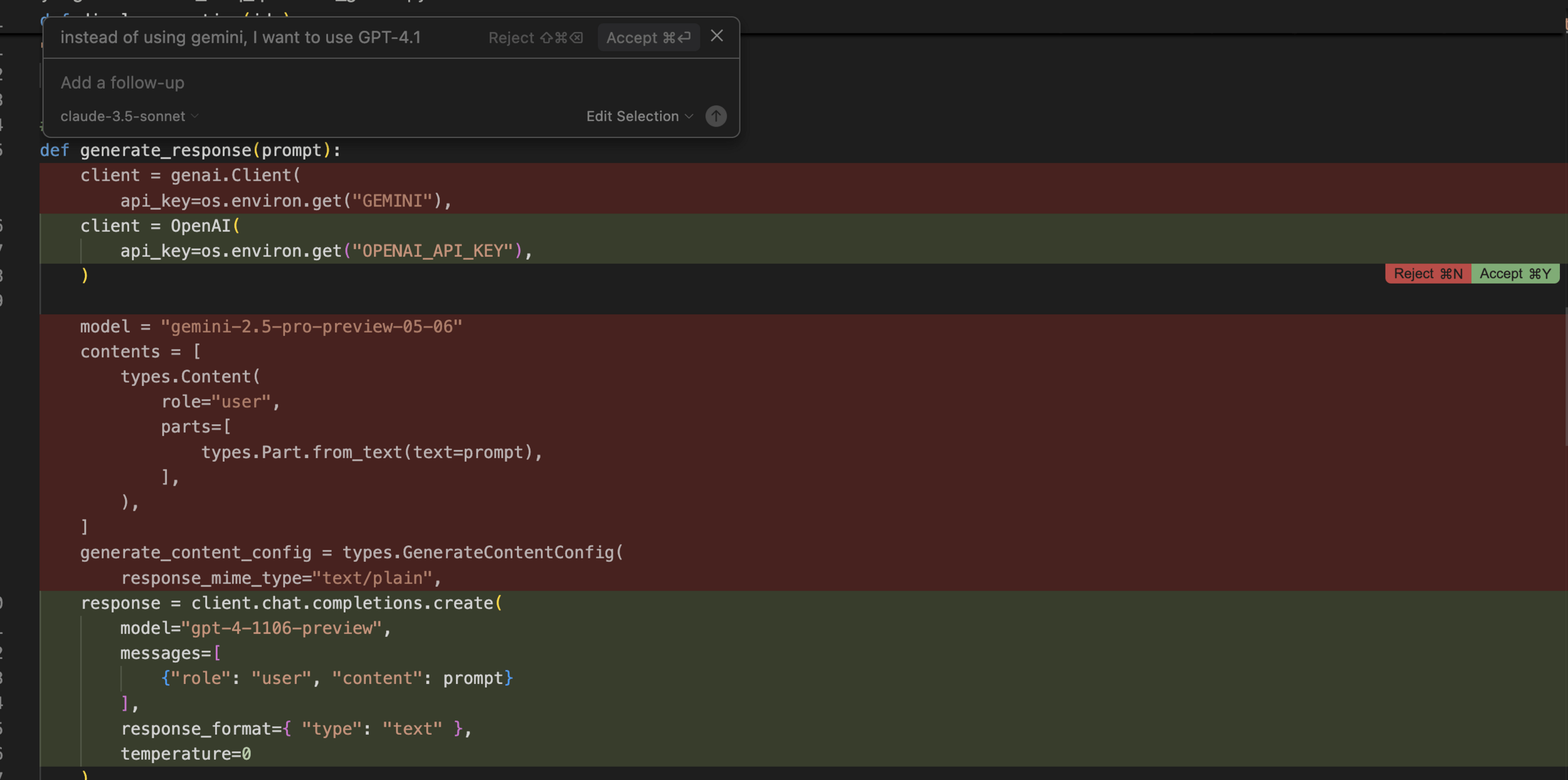Screen dimensions: 1568x780
Task: Click the added OpenAI( client line
Action: pos(160,226)
